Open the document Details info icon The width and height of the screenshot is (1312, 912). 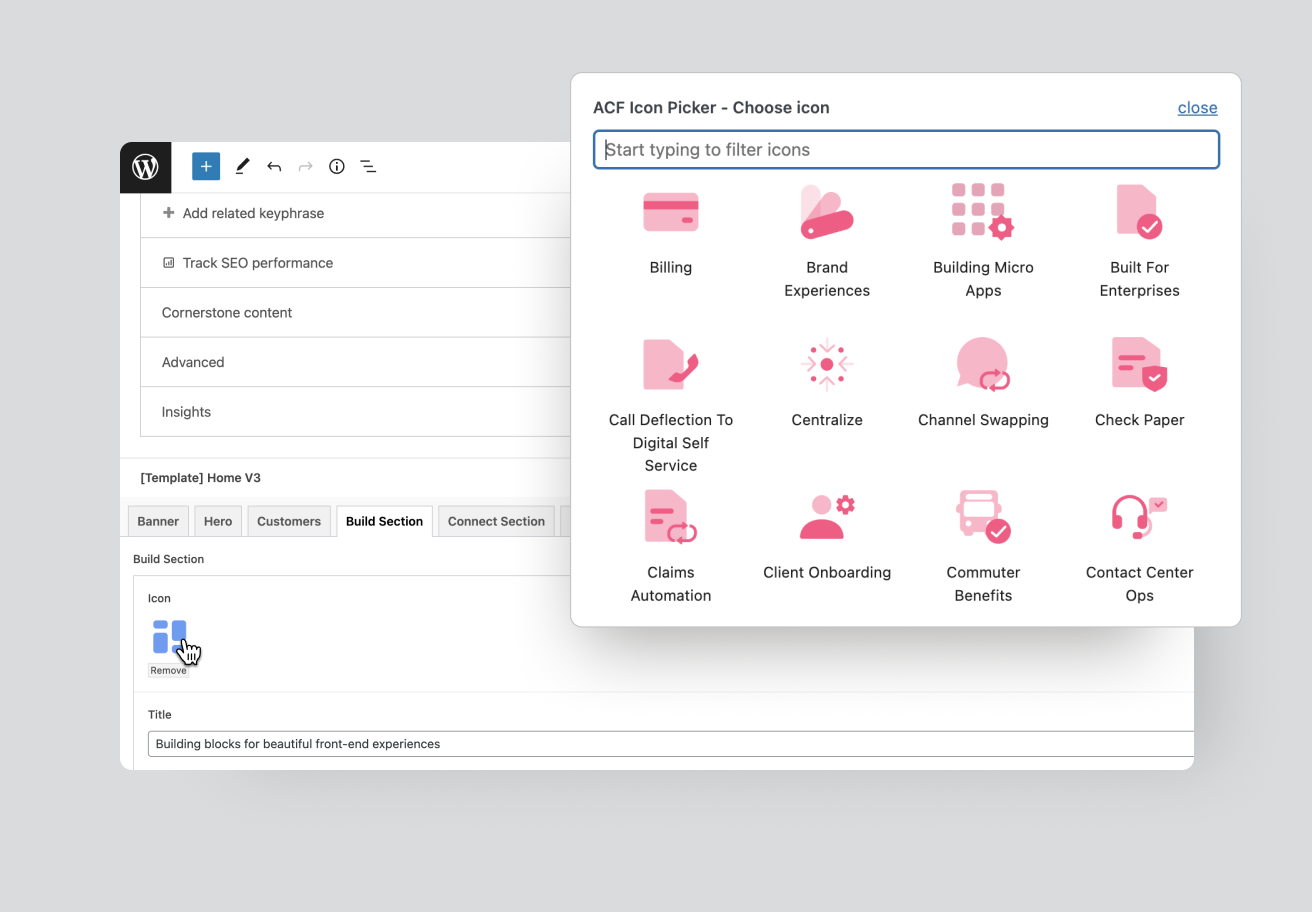pos(337,167)
